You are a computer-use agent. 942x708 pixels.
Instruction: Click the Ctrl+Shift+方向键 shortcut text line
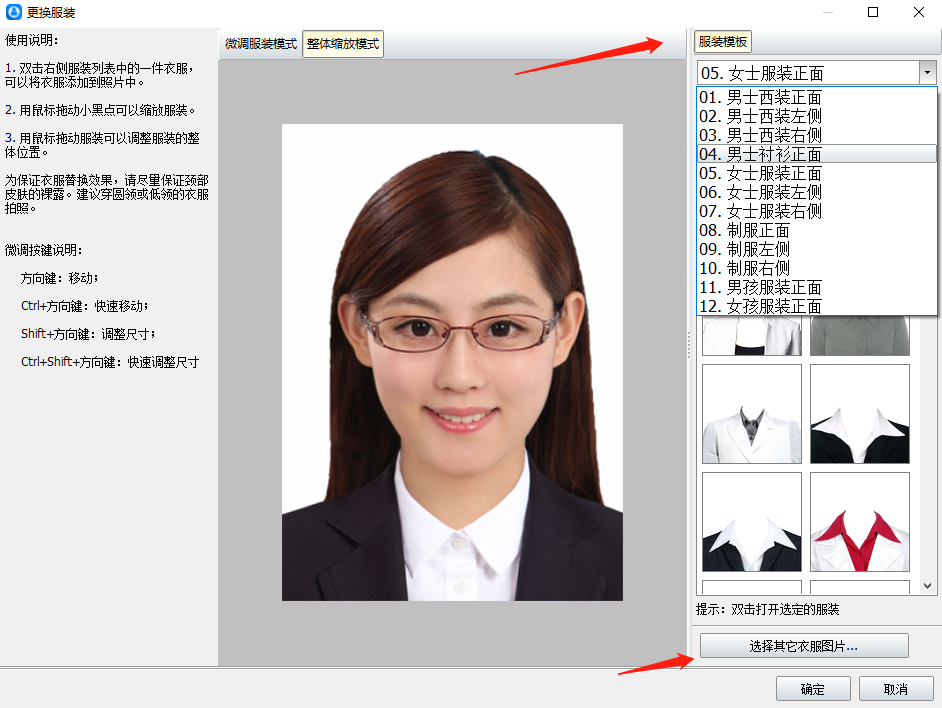(x=110, y=362)
